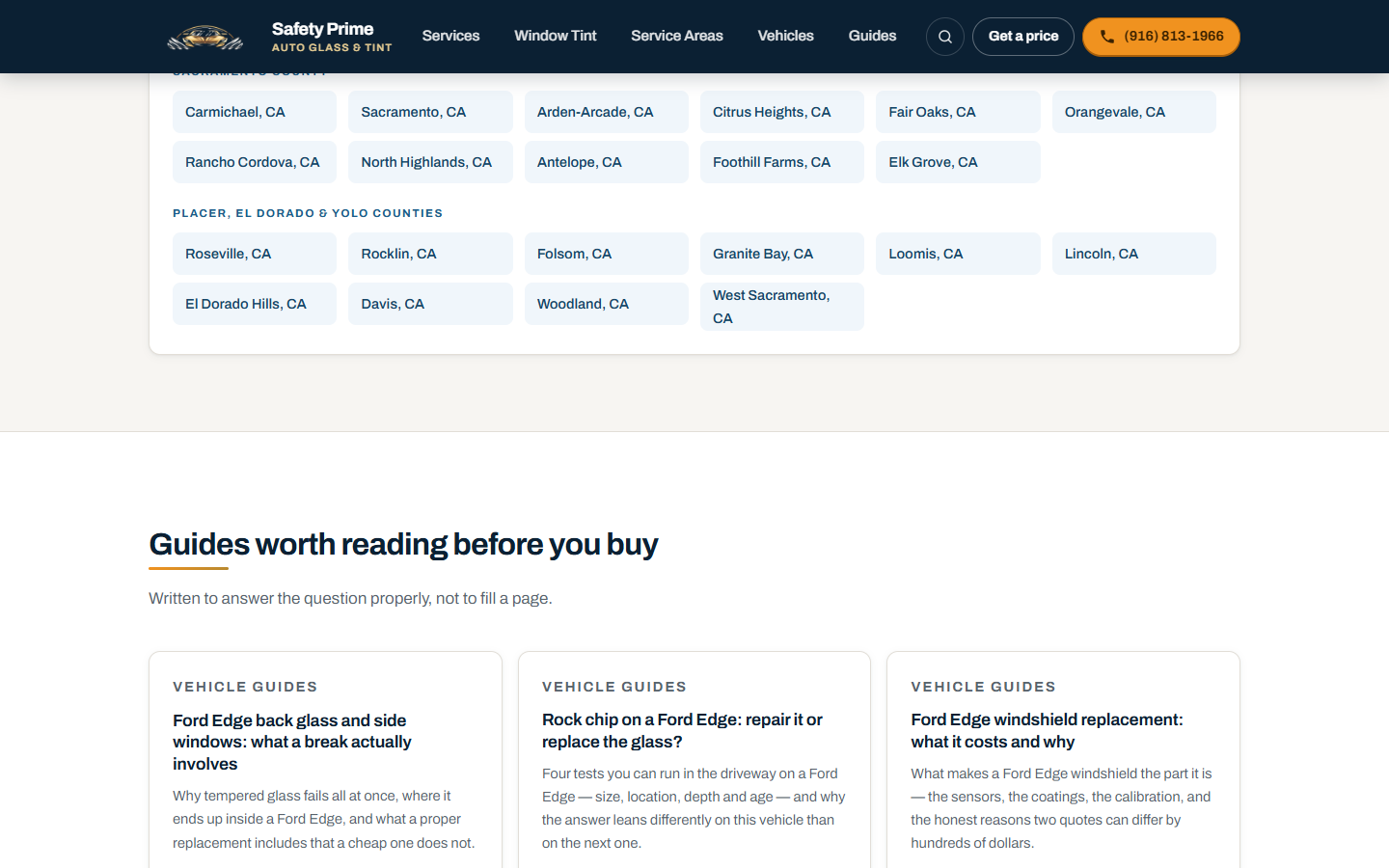This screenshot has height=868, width=1389.
Task: Choose El Dorado Hills, CA
Action: pos(255,304)
